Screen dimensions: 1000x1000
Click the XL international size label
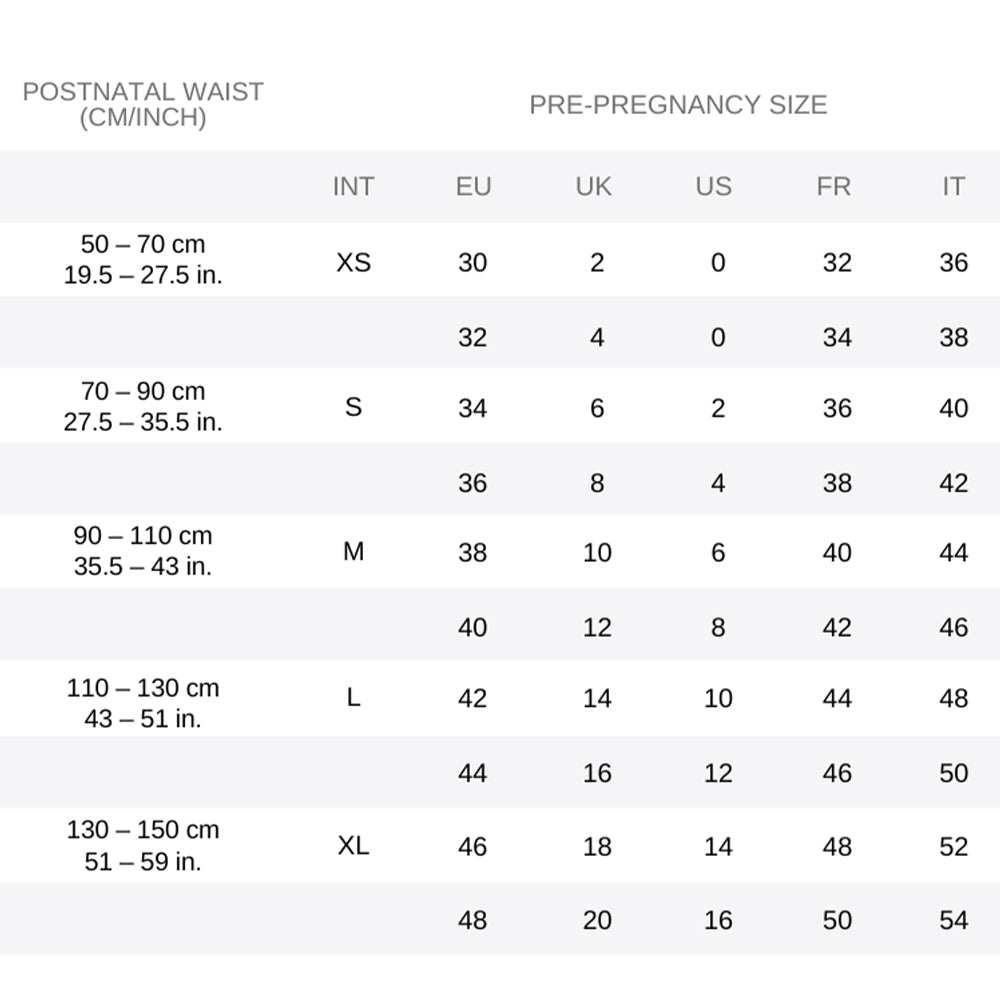[353, 846]
